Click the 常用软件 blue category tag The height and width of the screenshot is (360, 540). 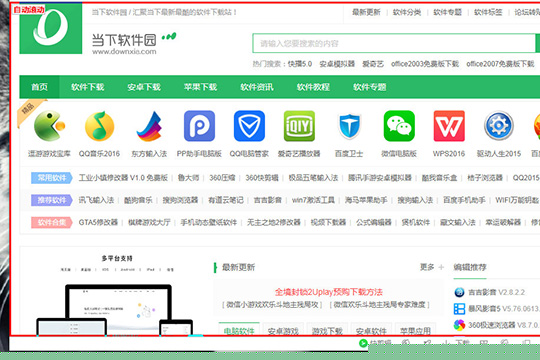tap(52, 178)
